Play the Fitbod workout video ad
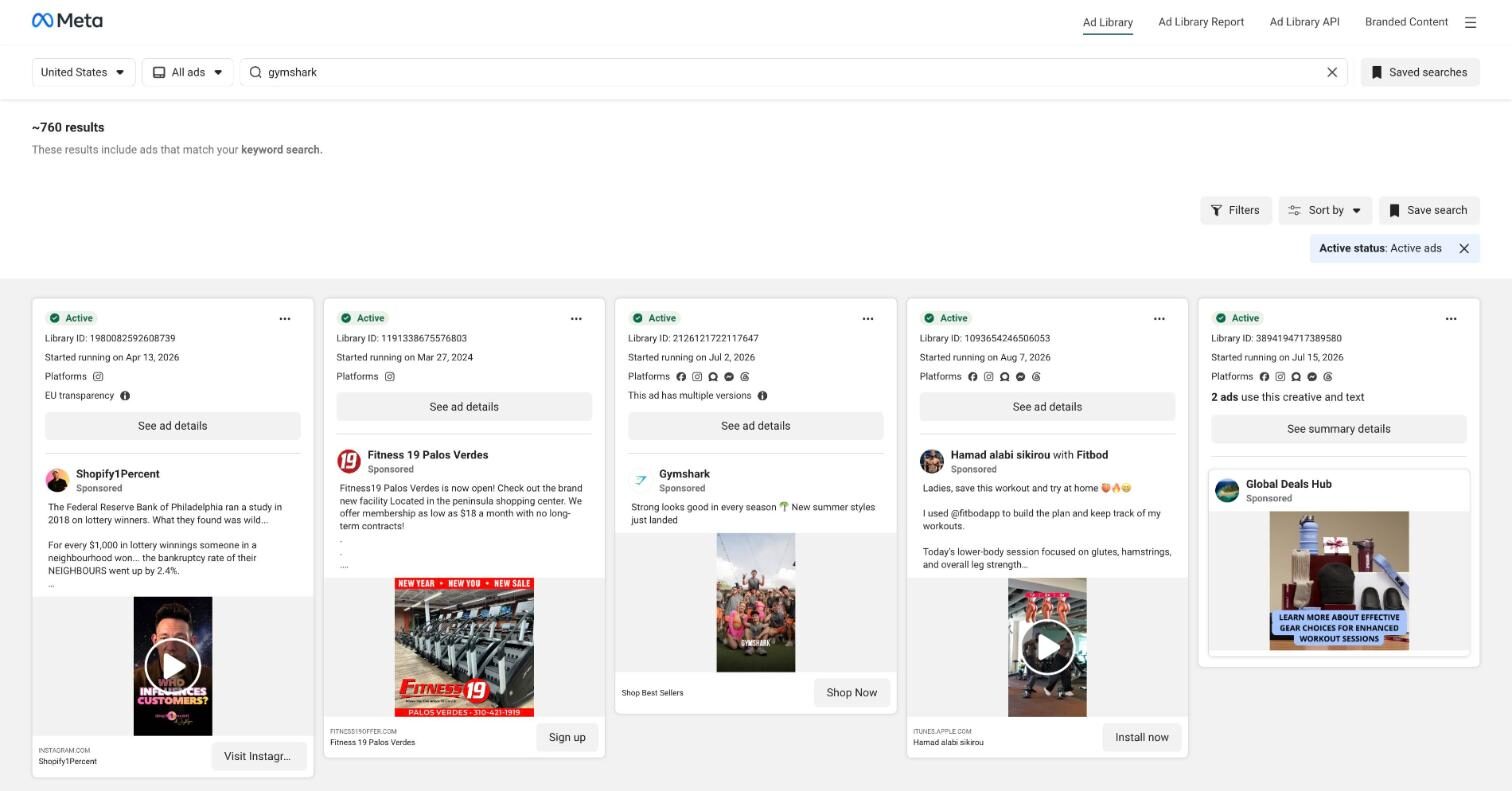This screenshot has height=791, width=1512. 1047,647
